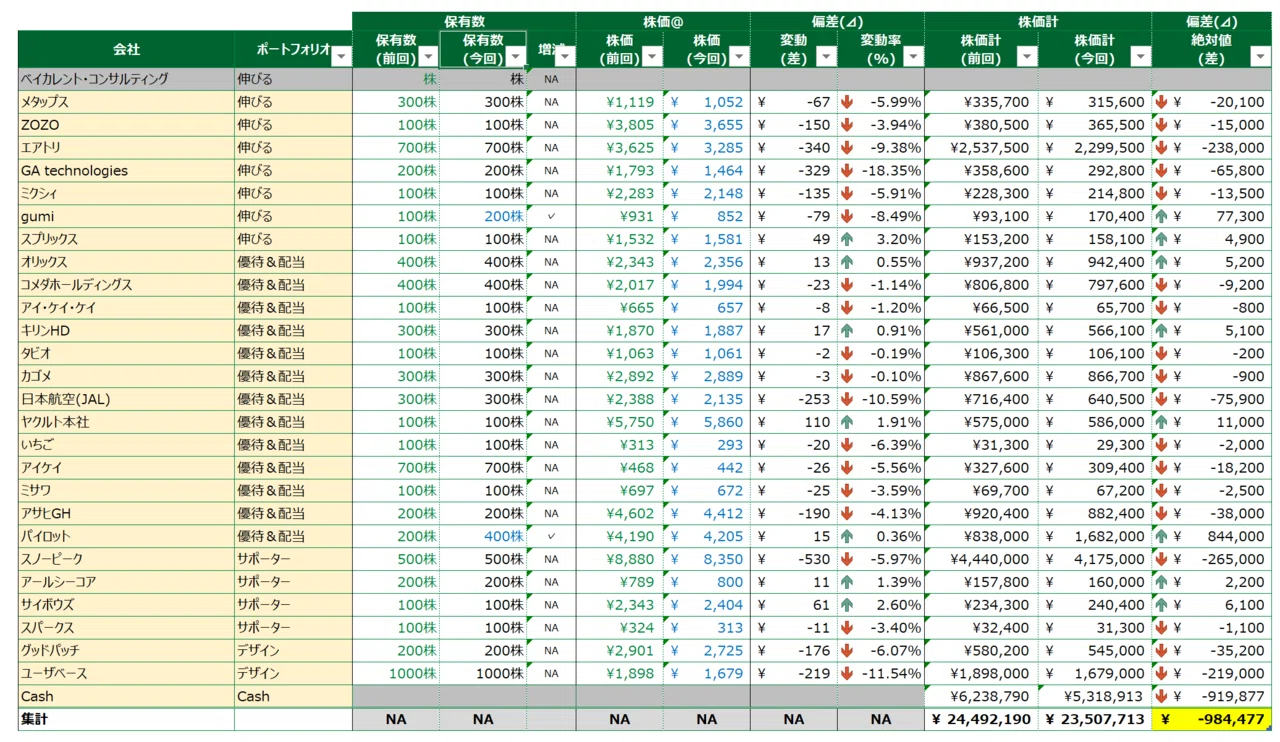This screenshot has height=742, width=1280.
Task: Select the ¥2,537,500 previous total cell
Action: point(981,147)
